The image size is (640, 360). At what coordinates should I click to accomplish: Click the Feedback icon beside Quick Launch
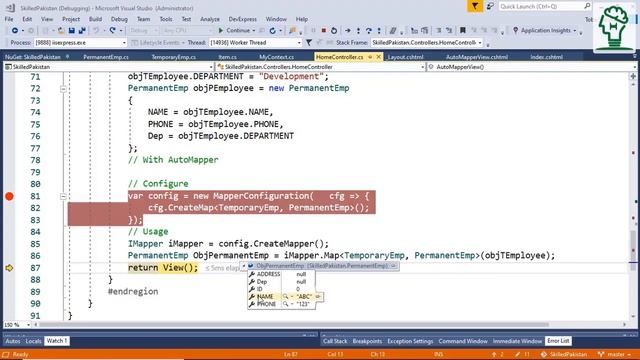[490, 6]
